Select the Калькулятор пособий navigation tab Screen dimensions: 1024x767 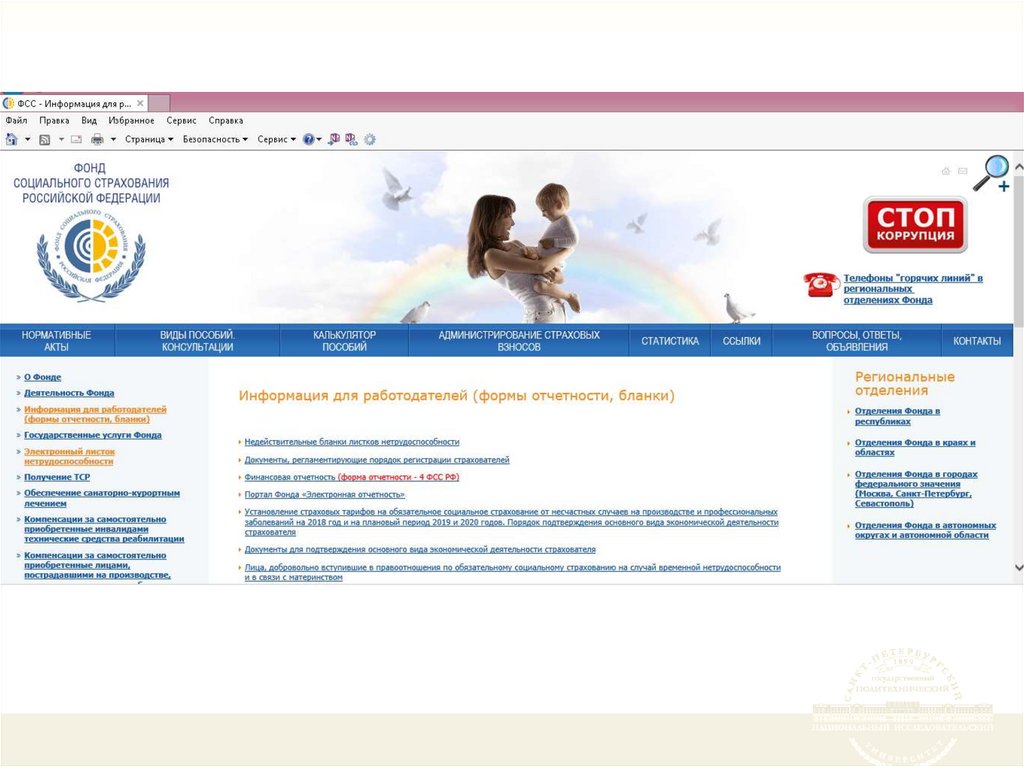coord(344,341)
